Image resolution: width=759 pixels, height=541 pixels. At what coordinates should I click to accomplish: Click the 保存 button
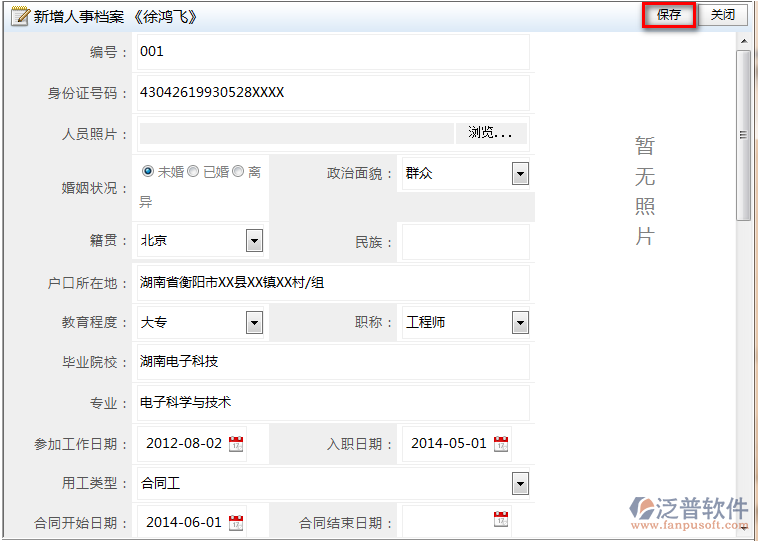[x=669, y=15]
